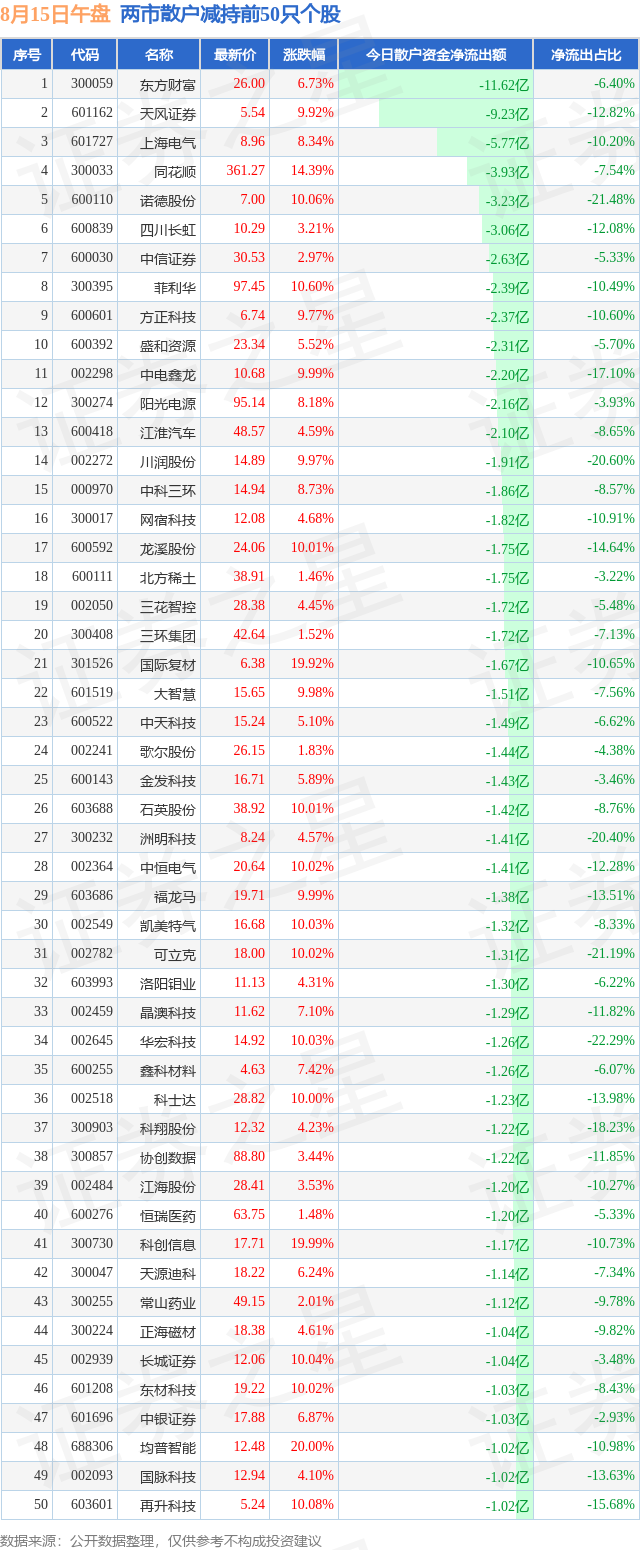This screenshot has height=1550, width=640.
Task: Click the title 两市散户减持前50只个股
Action: pyautogui.click(x=231, y=14)
